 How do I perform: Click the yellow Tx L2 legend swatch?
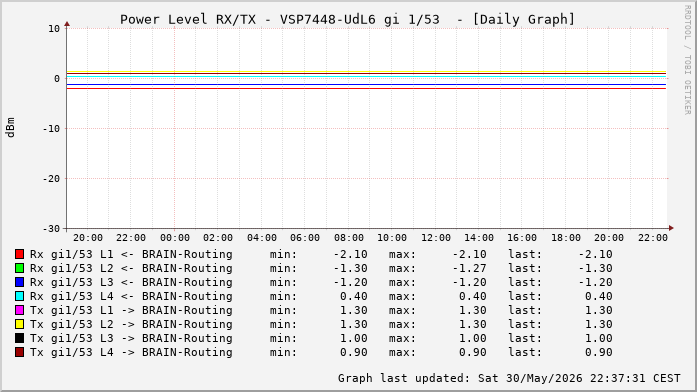[19, 324]
